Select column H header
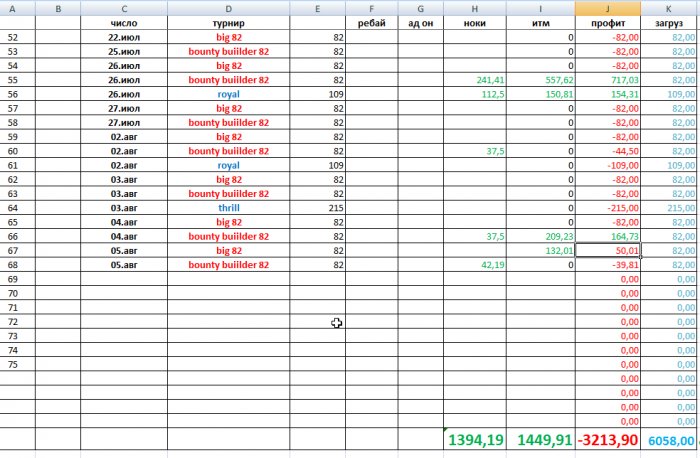 click(475, 8)
